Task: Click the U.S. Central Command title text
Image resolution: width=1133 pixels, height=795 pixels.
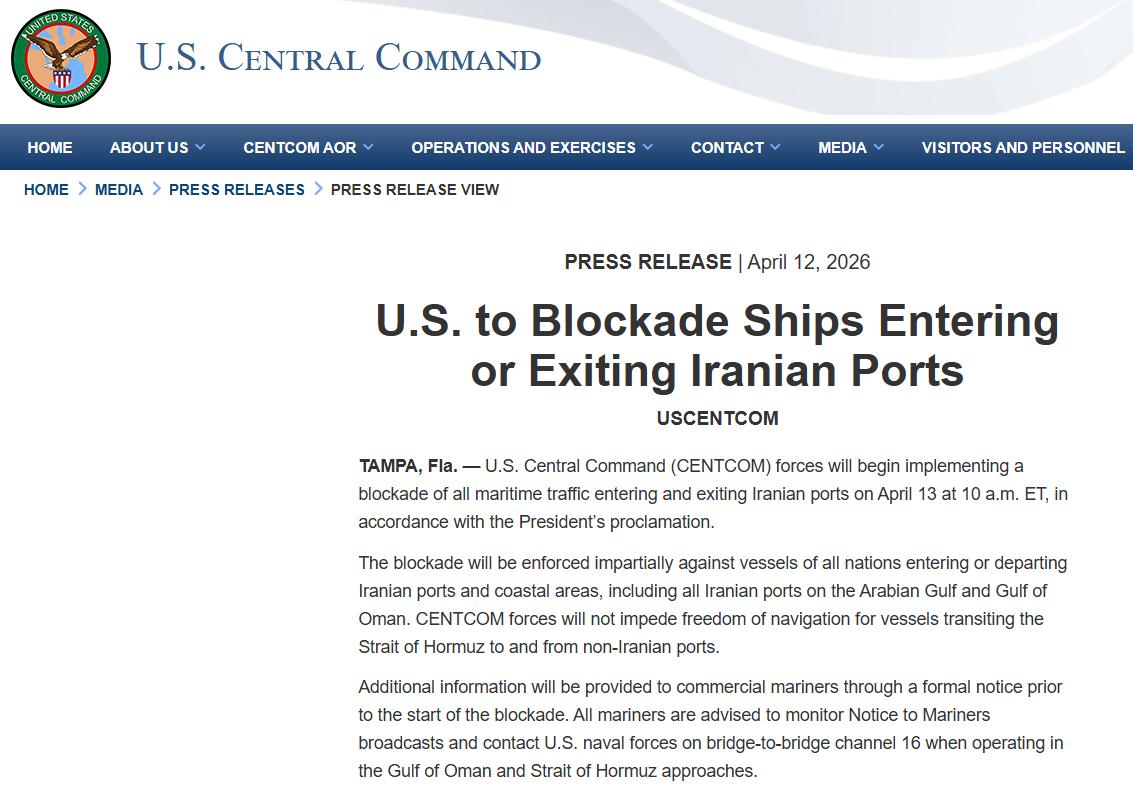Action: click(339, 58)
